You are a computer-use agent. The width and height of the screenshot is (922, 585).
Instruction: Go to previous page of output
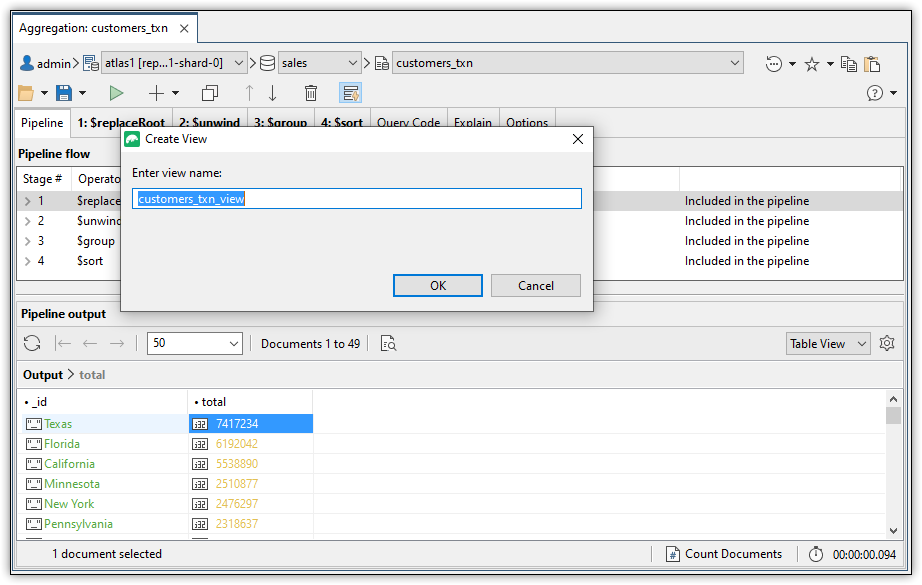(x=90, y=343)
